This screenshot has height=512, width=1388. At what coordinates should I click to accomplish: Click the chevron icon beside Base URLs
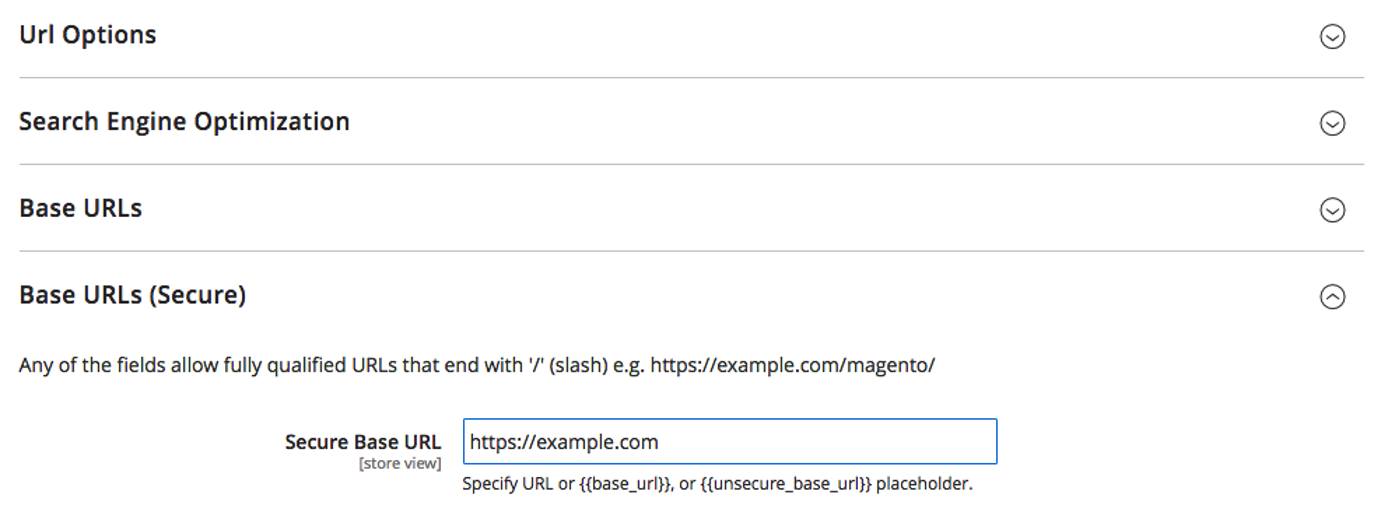tap(1332, 210)
